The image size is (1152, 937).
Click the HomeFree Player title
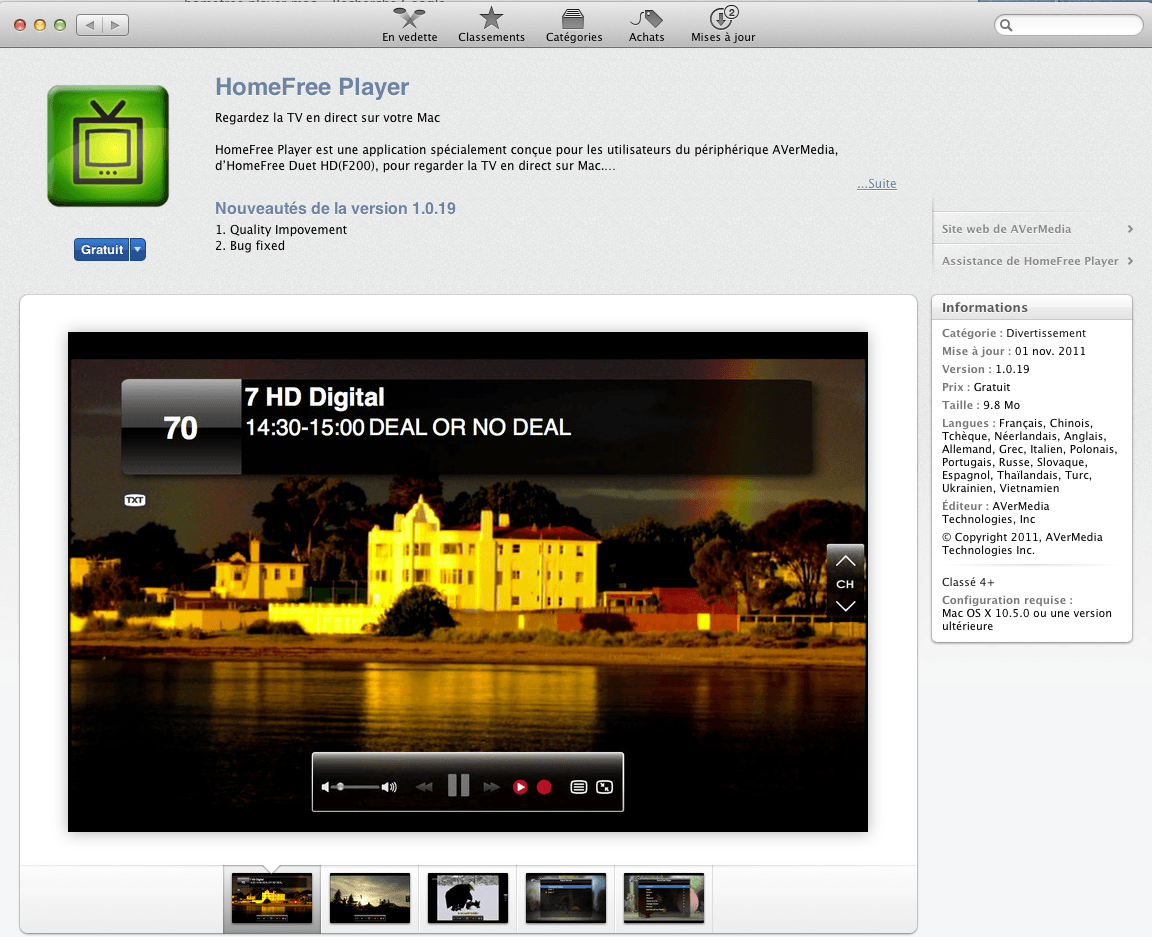click(x=312, y=87)
